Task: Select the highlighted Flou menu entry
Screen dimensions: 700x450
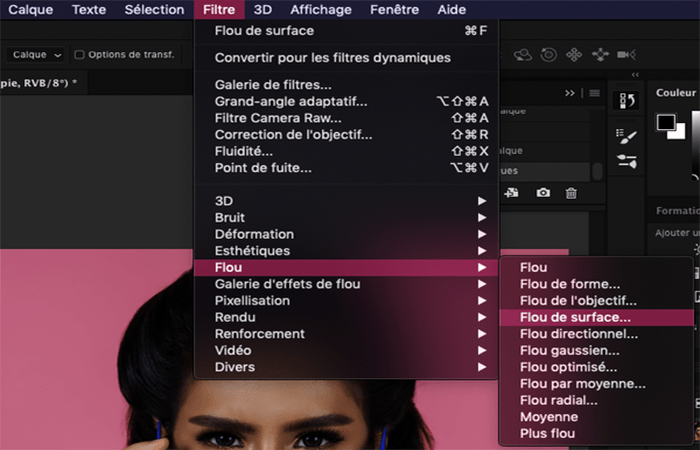Action: coord(346,267)
